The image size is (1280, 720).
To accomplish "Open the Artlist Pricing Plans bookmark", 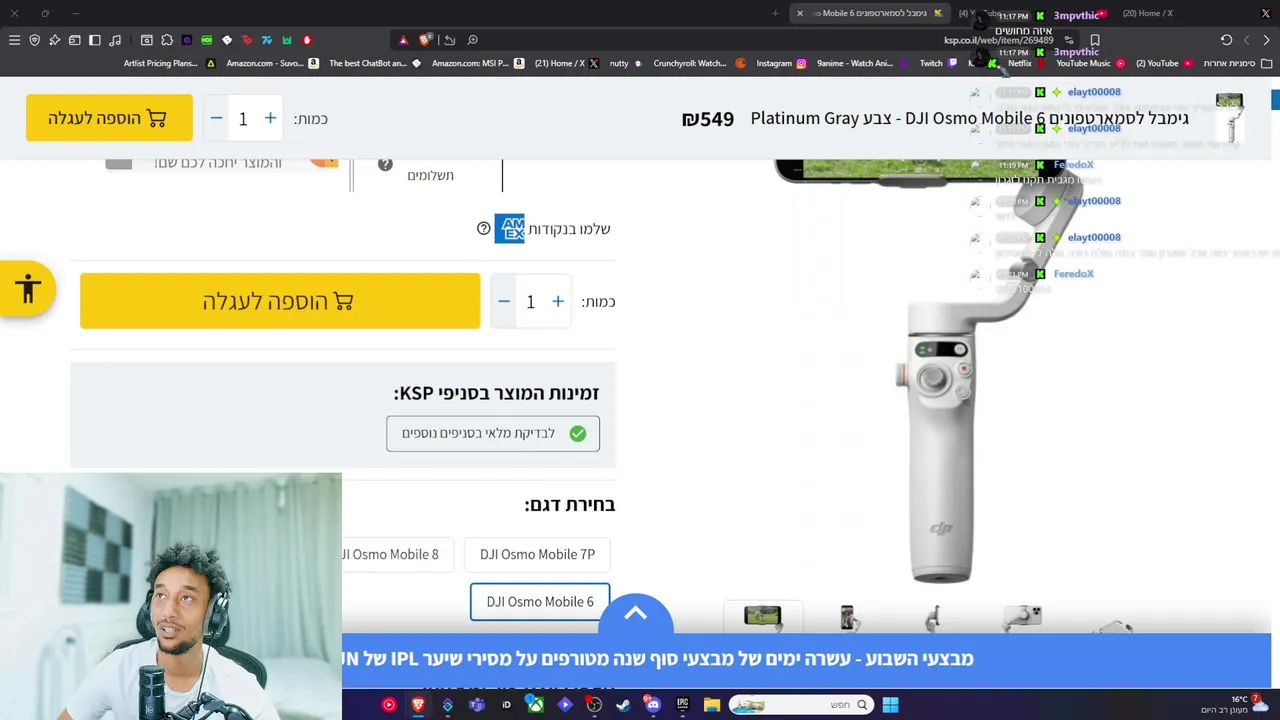I will (169, 63).
